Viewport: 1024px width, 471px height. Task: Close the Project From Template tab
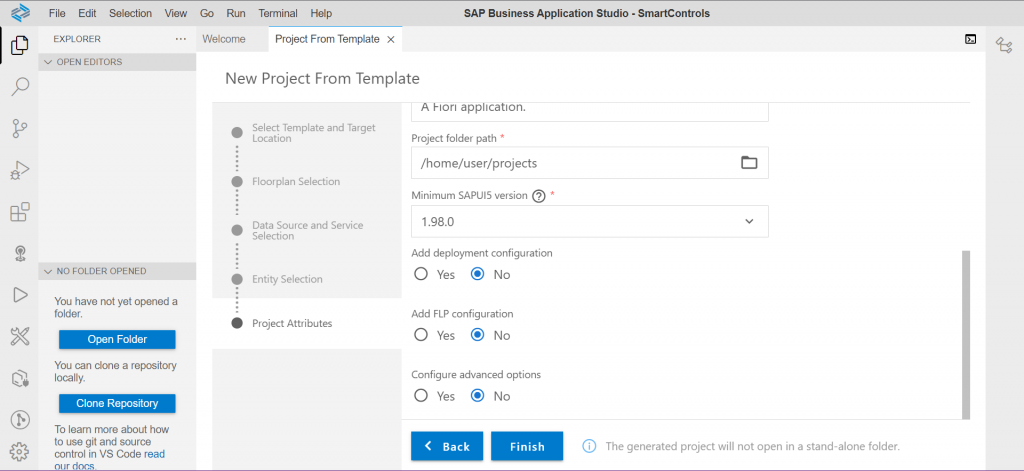391,39
